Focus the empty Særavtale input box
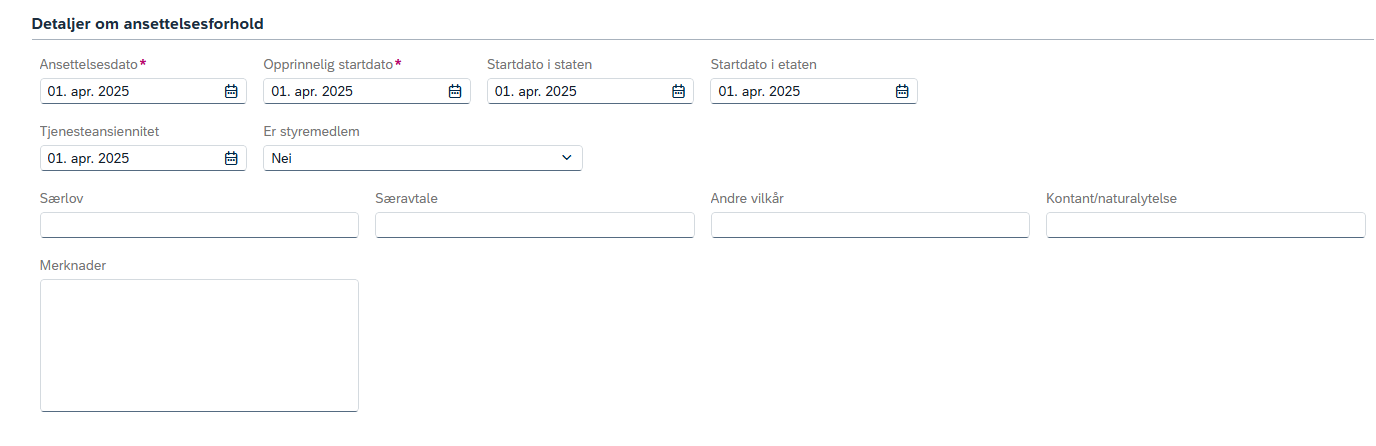This screenshot has width=1376, height=446. [535, 225]
